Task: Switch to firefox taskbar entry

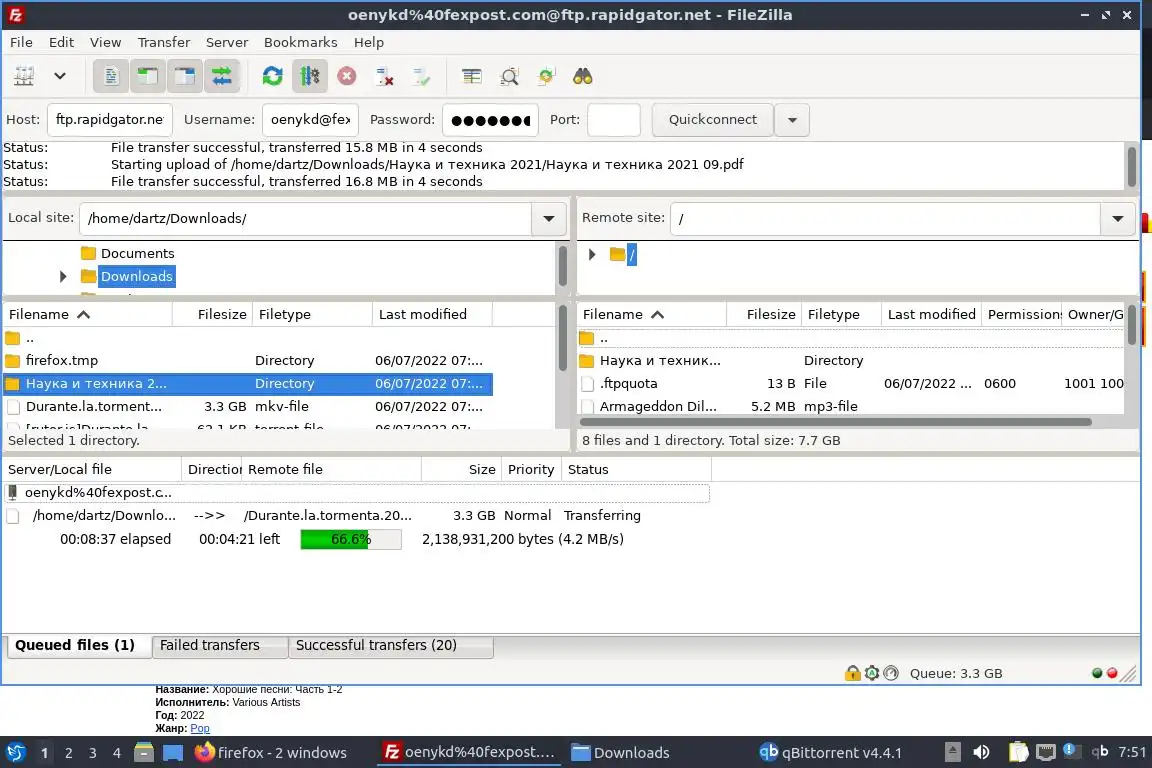Action: point(270,753)
